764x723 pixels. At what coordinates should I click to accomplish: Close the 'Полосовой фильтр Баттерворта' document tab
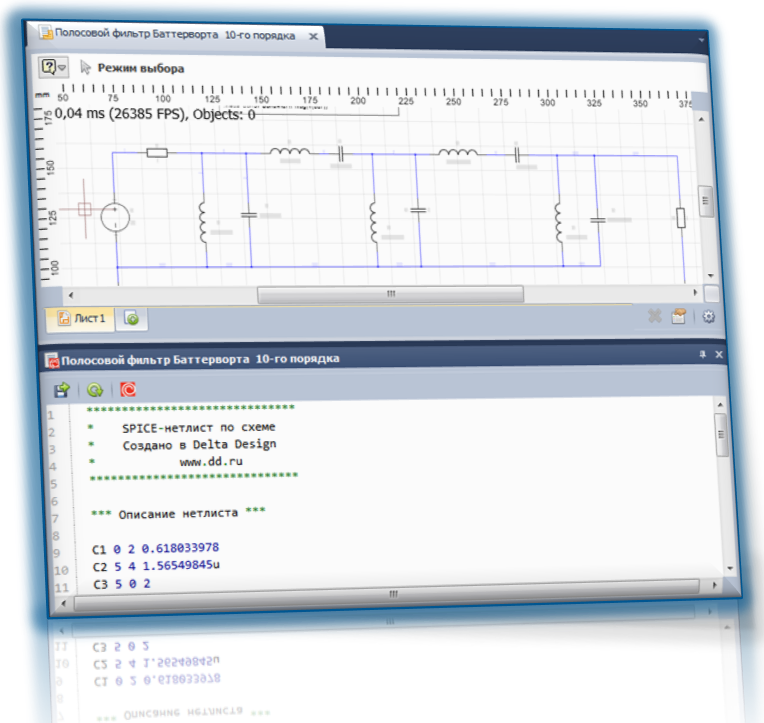pyautogui.click(x=314, y=36)
